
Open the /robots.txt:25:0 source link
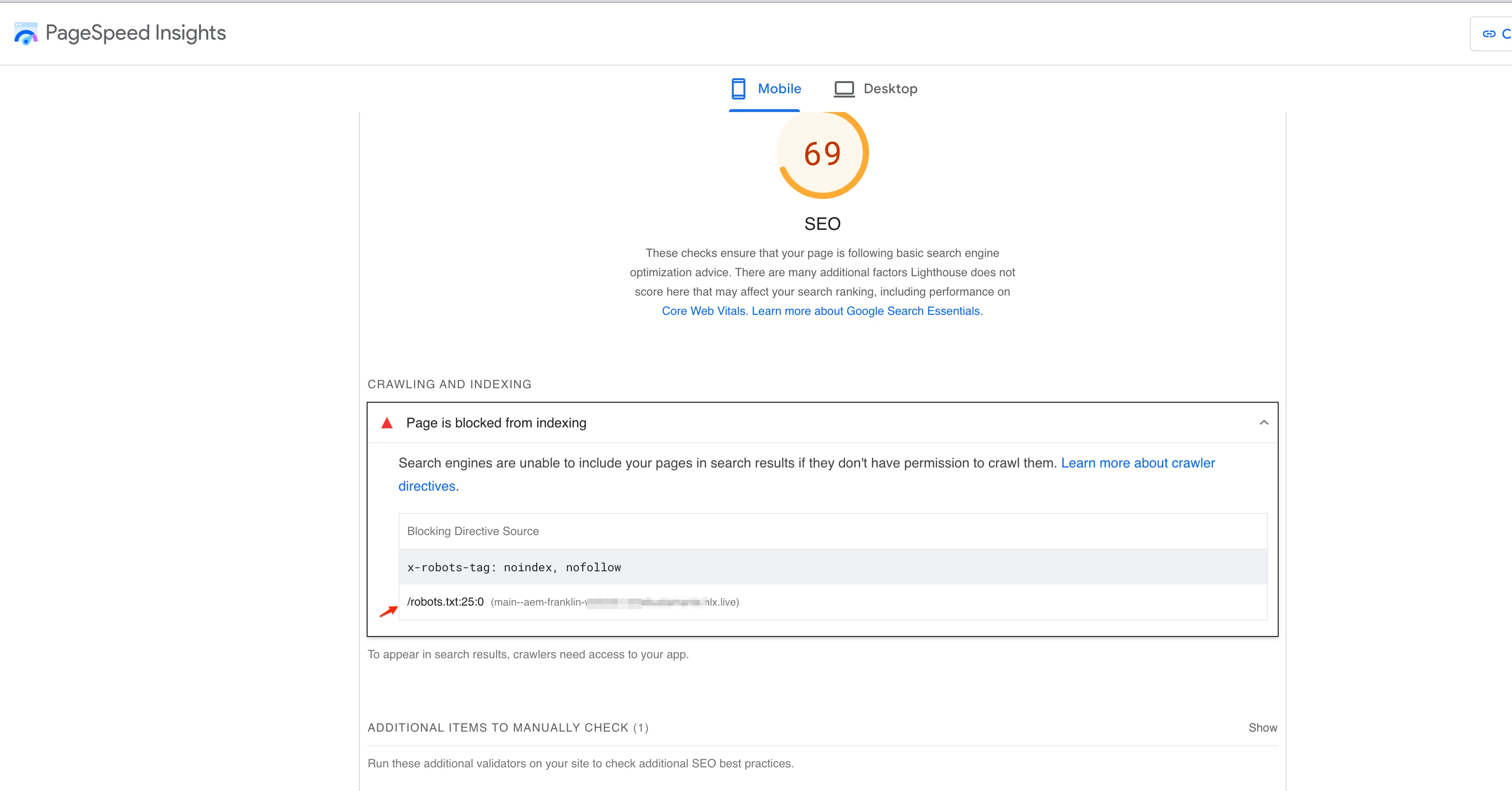point(445,602)
